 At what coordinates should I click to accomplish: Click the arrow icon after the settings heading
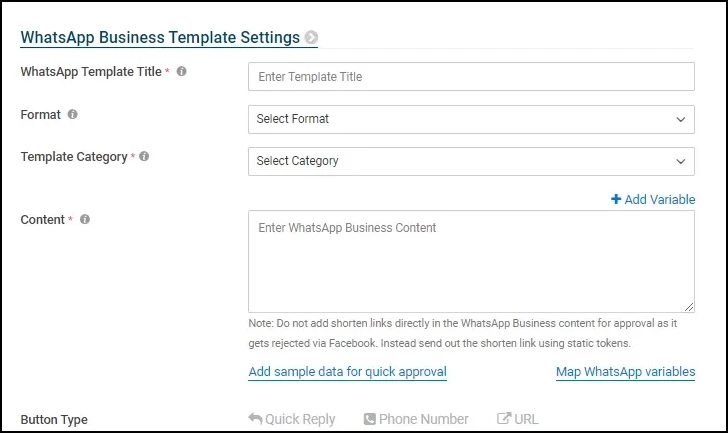click(x=311, y=37)
